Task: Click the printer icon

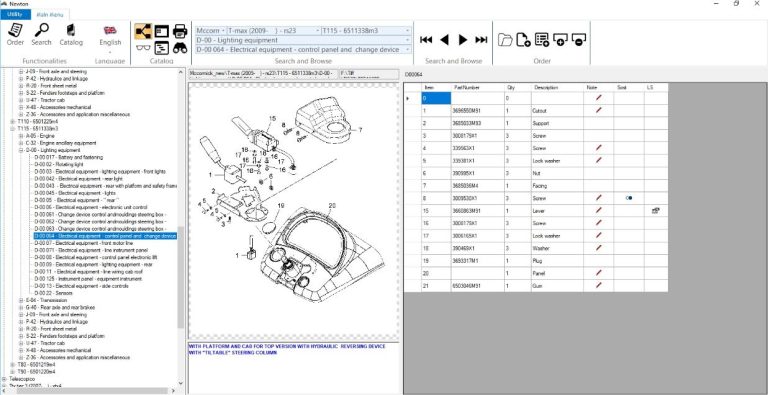Action: (x=180, y=31)
